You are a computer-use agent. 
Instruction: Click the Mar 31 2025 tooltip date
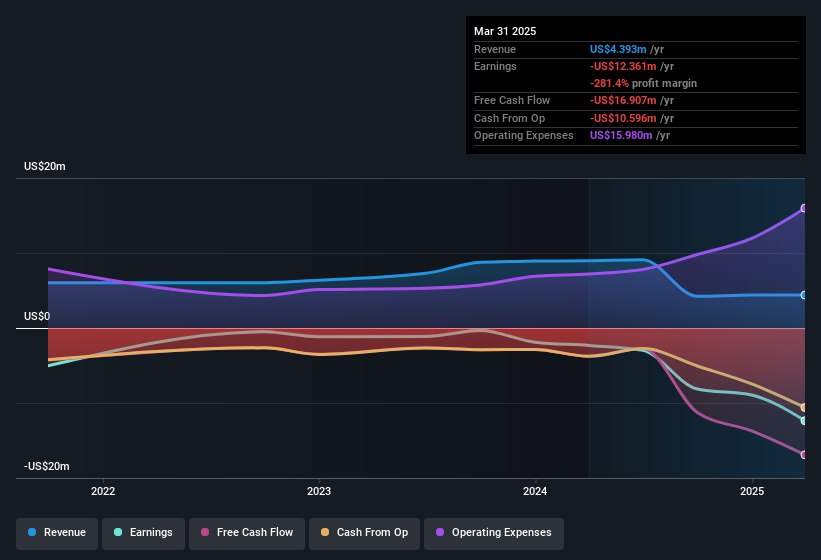pos(505,31)
